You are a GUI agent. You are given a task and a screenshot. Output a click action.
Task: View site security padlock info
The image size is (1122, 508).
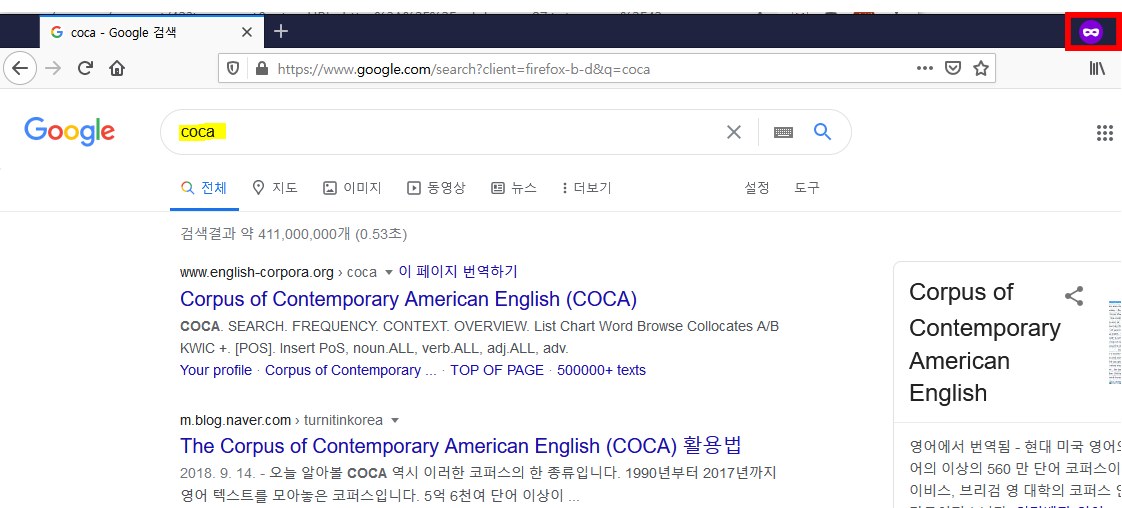click(261, 69)
